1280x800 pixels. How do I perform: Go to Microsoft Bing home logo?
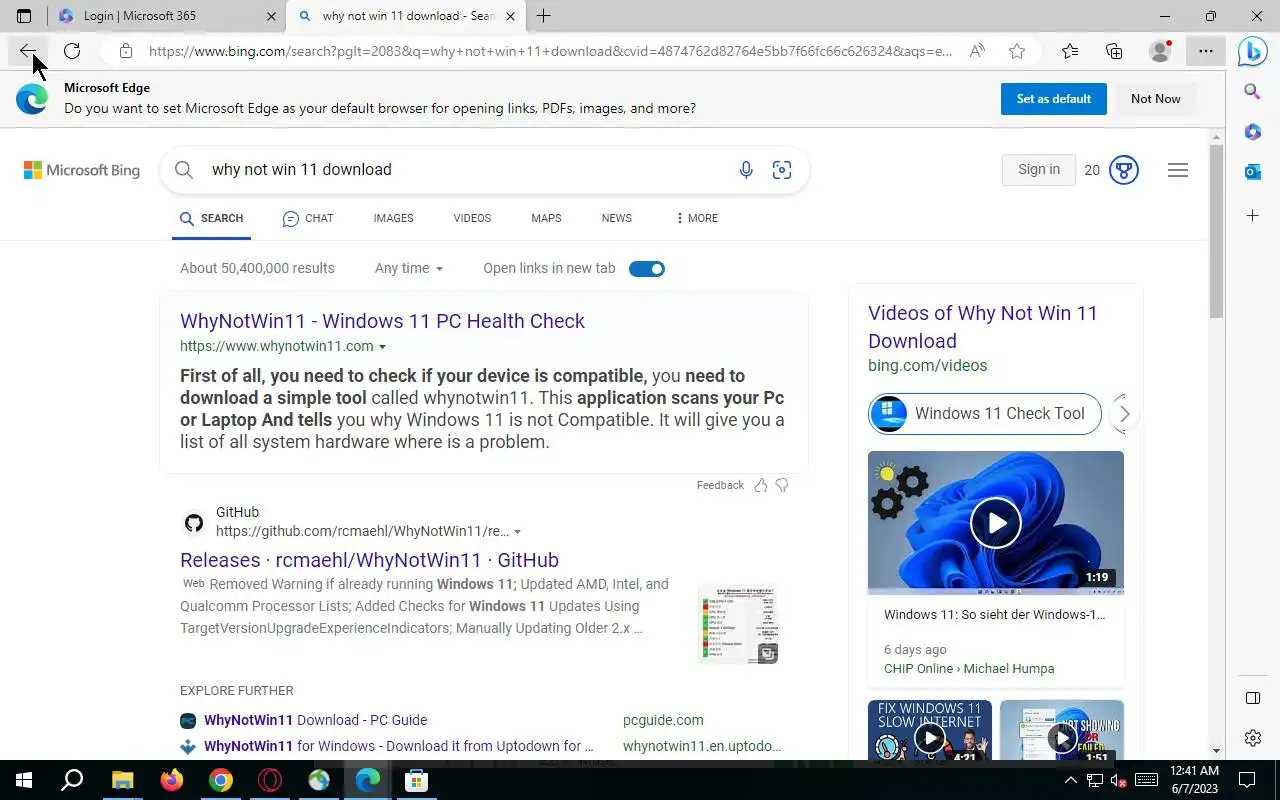[82, 170]
